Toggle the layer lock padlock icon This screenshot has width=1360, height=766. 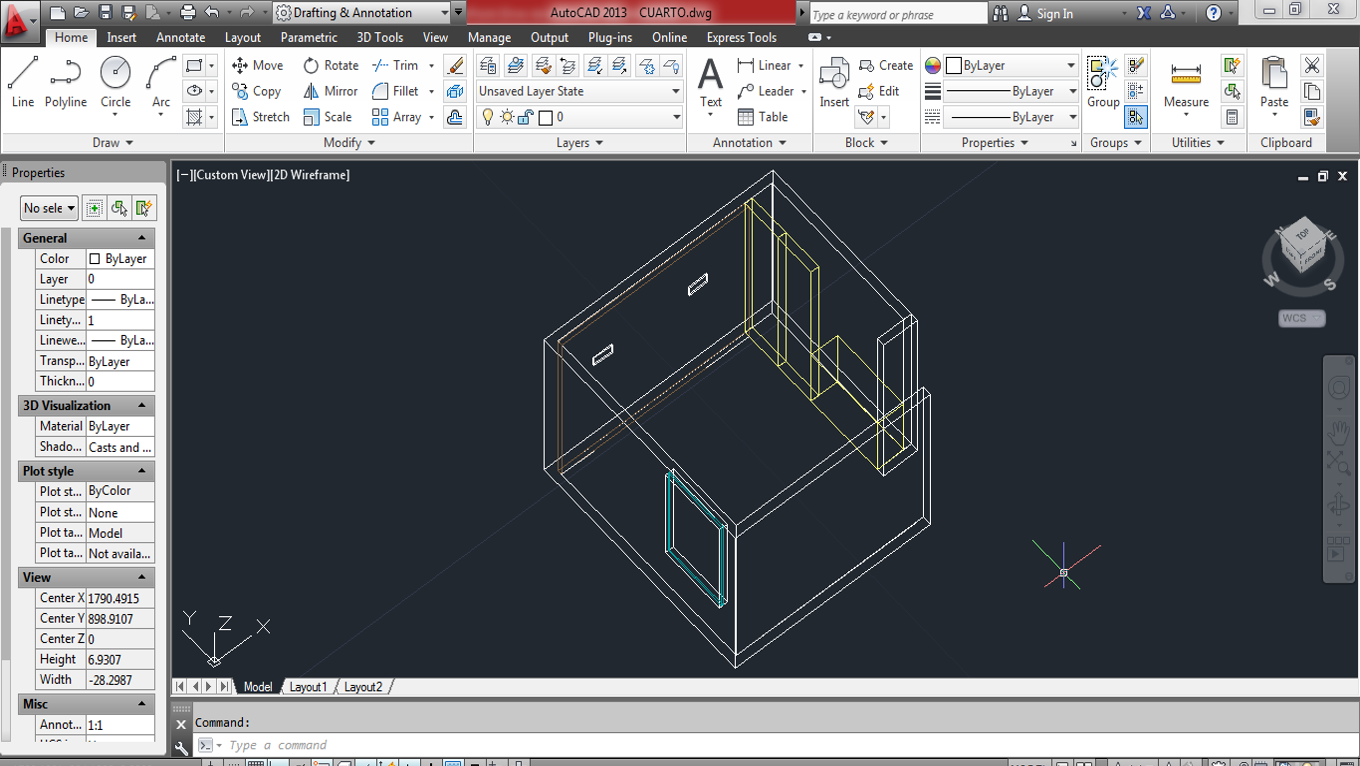pyautogui.click(x=526, y=117)
